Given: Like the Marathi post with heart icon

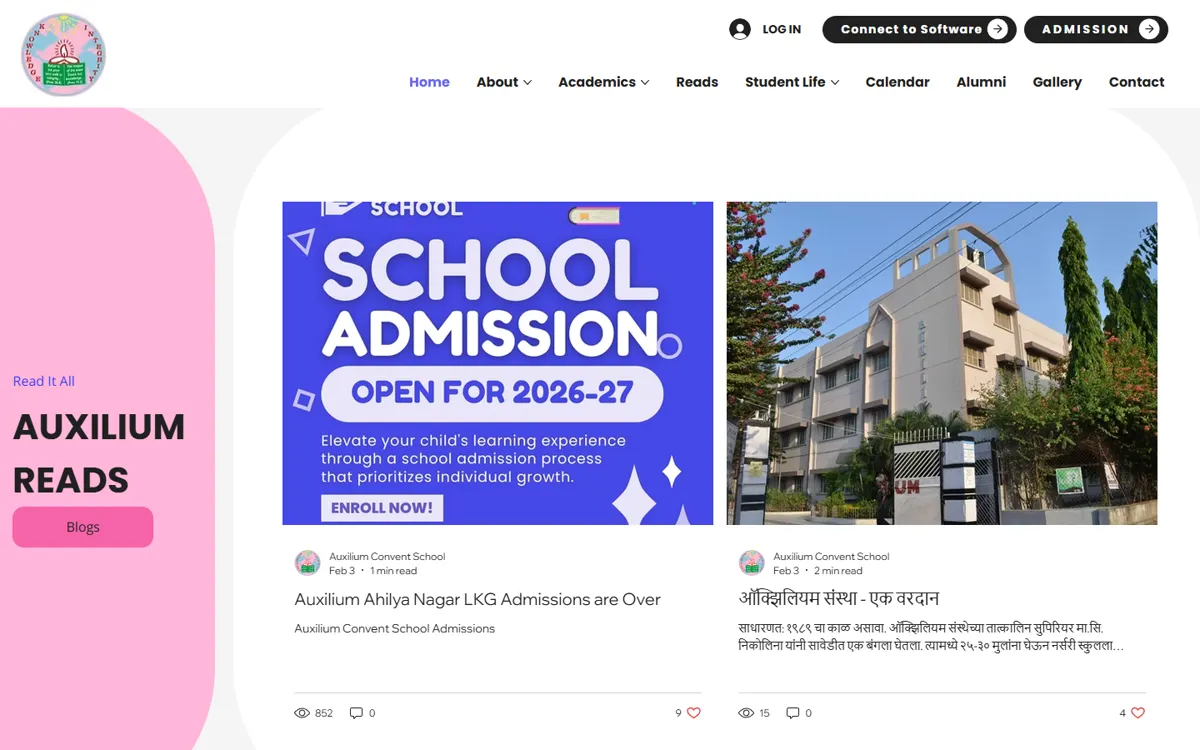Looking at the screenshot, I should click(1138, 713).
